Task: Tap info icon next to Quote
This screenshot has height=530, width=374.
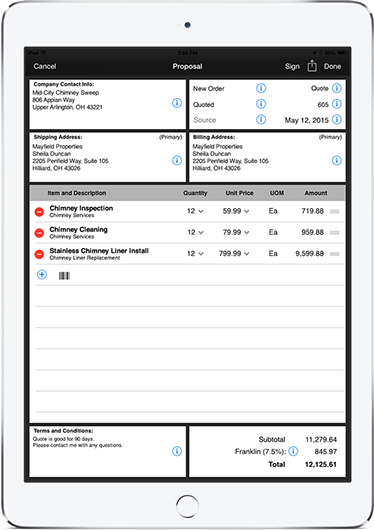Action: [x=337, y=88]
